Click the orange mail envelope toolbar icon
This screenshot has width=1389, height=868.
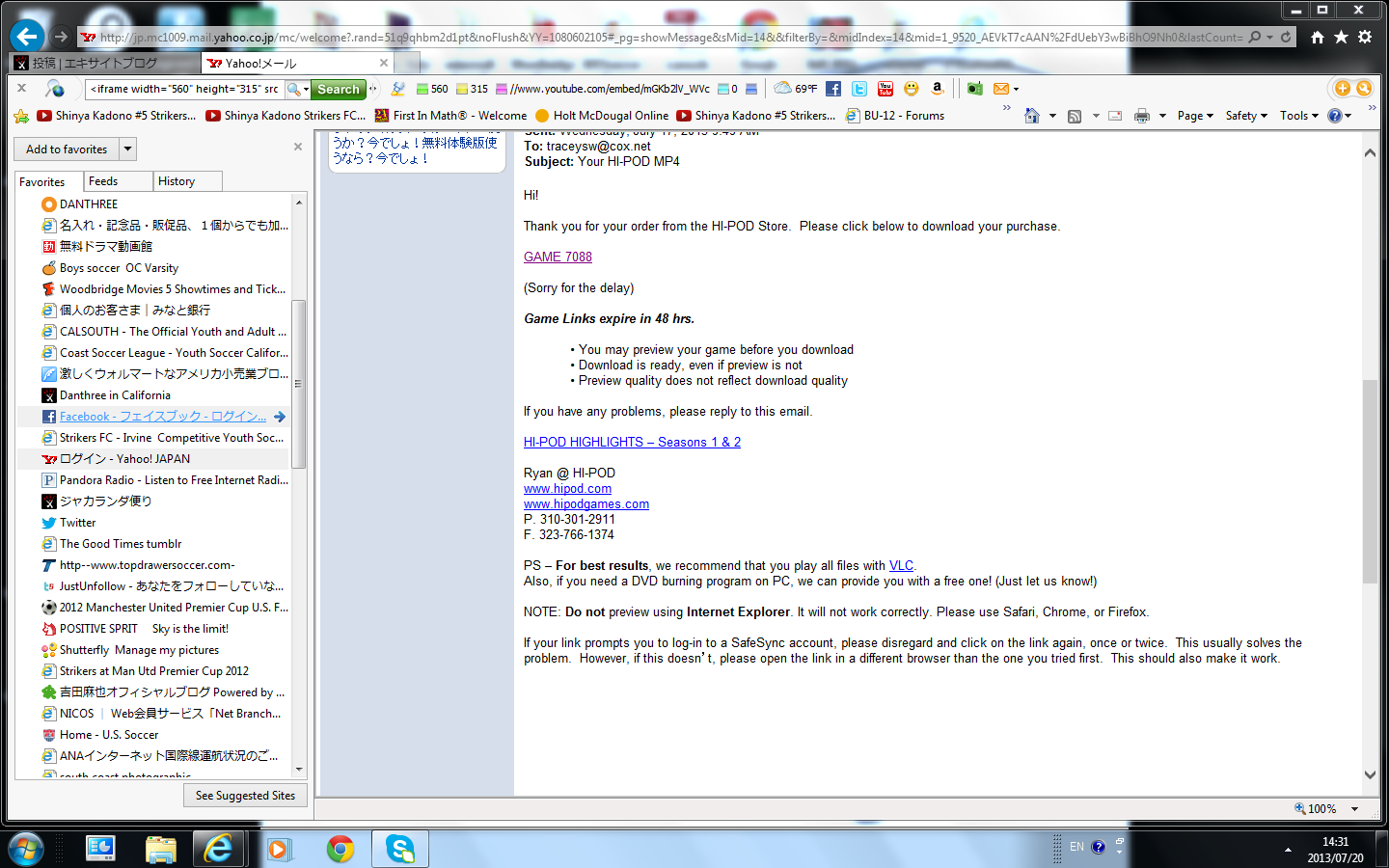click(x=1001, y=89)
